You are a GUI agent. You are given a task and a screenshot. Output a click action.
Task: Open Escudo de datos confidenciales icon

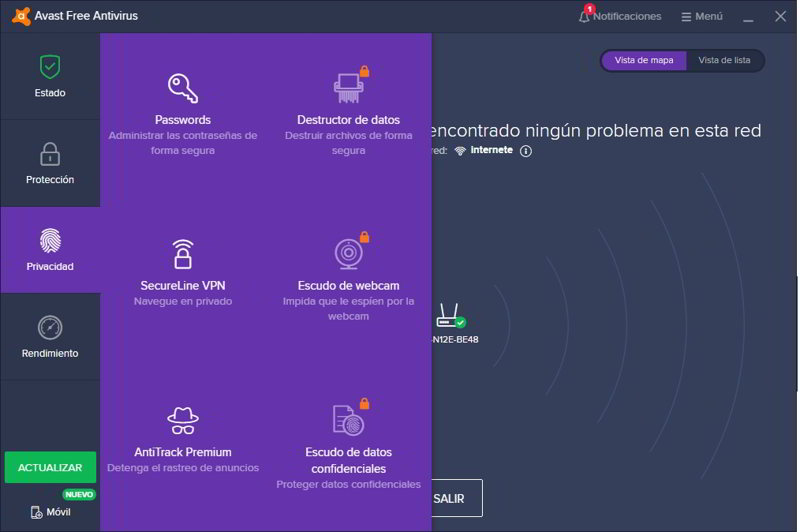[348, 420]
